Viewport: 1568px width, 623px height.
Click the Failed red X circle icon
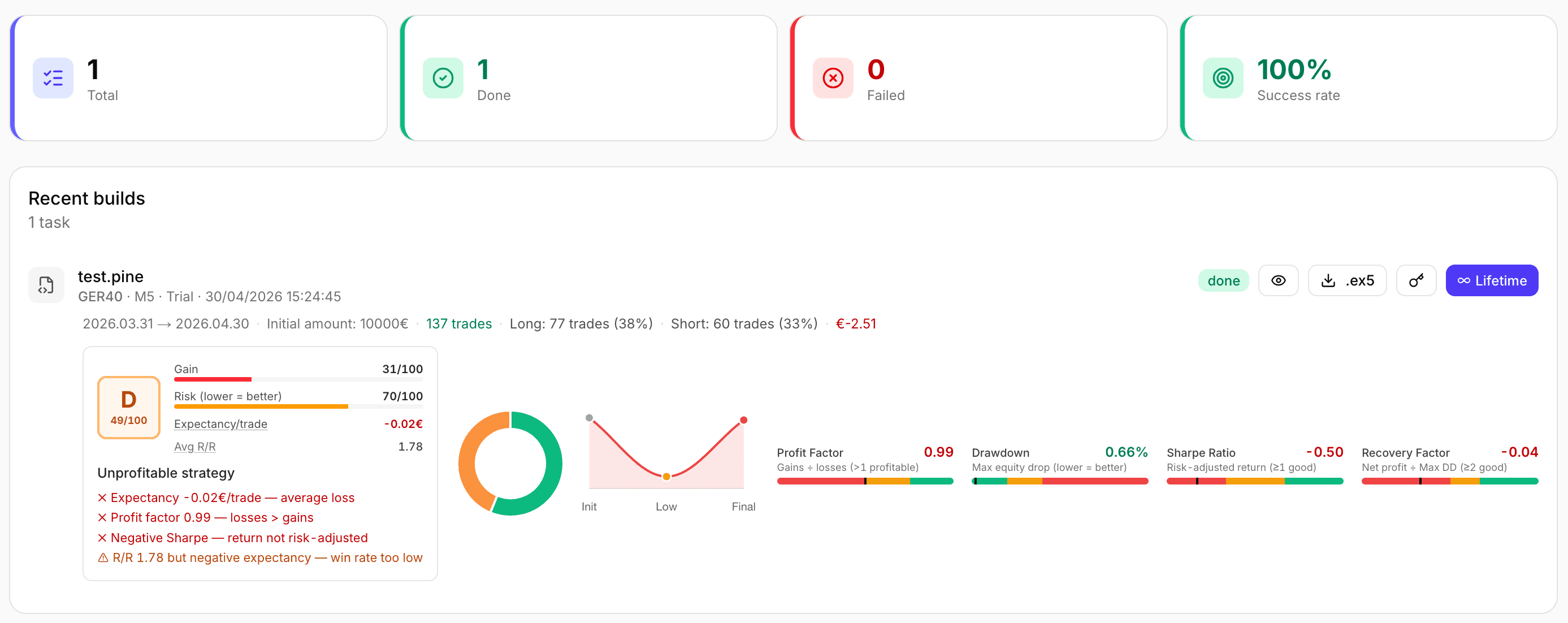click(833, 78)
